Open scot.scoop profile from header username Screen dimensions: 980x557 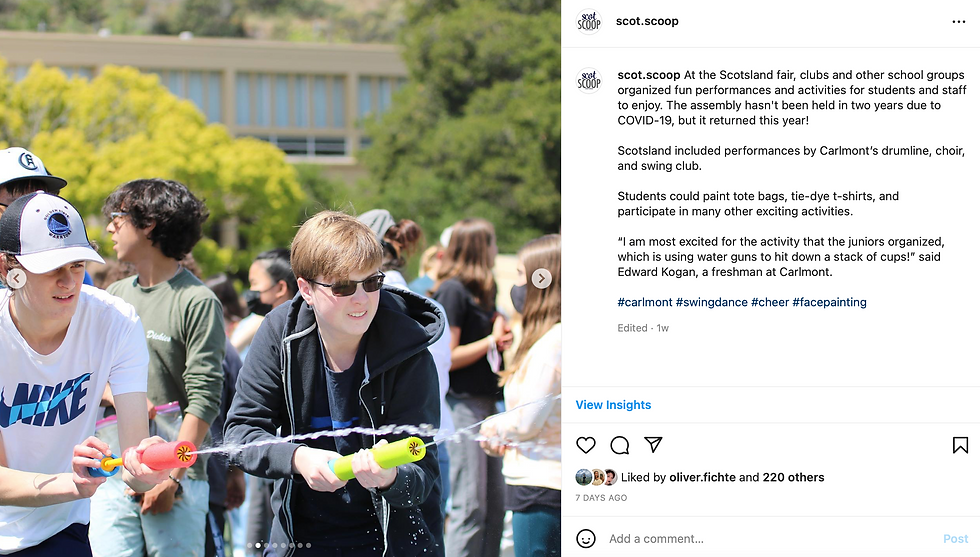pyautogui.click(x=647, y=21)
